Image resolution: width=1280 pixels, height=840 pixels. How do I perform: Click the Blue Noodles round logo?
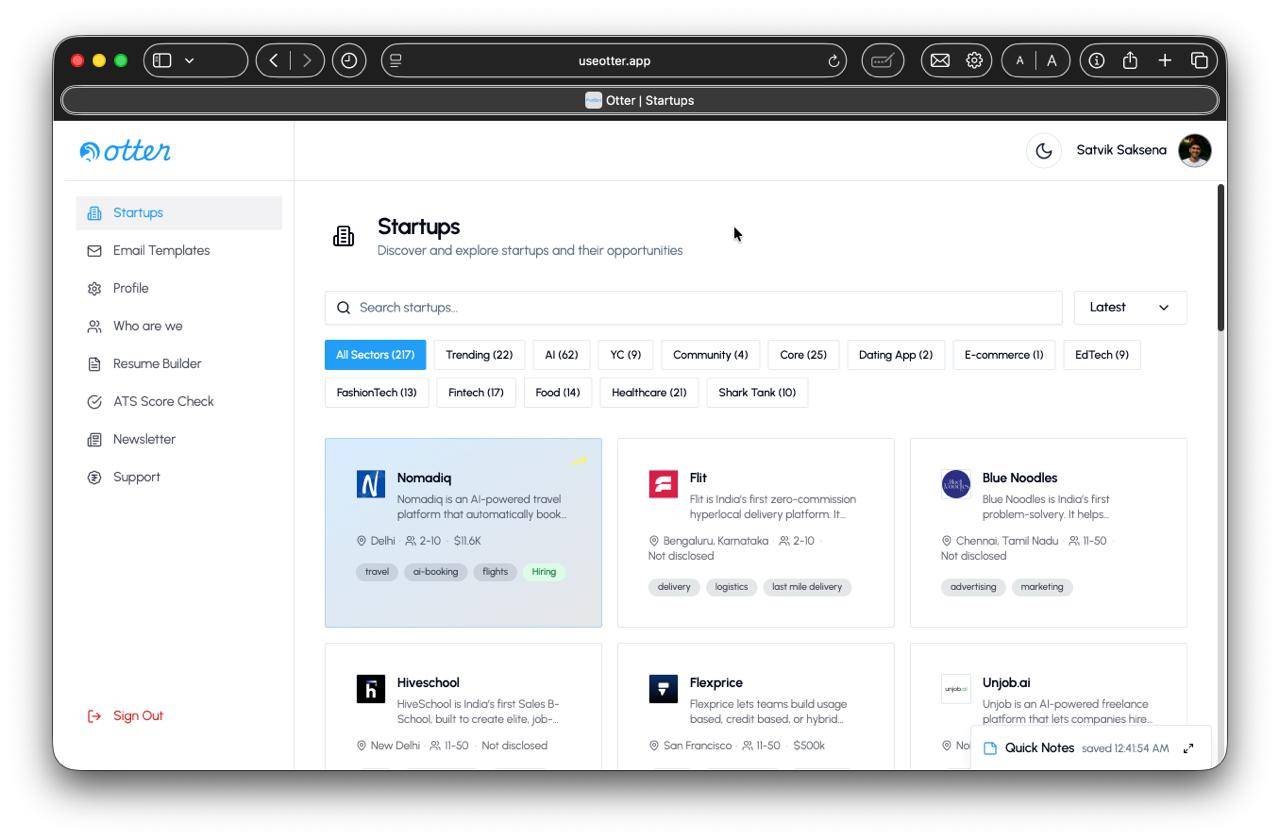[x=956, y=484]
